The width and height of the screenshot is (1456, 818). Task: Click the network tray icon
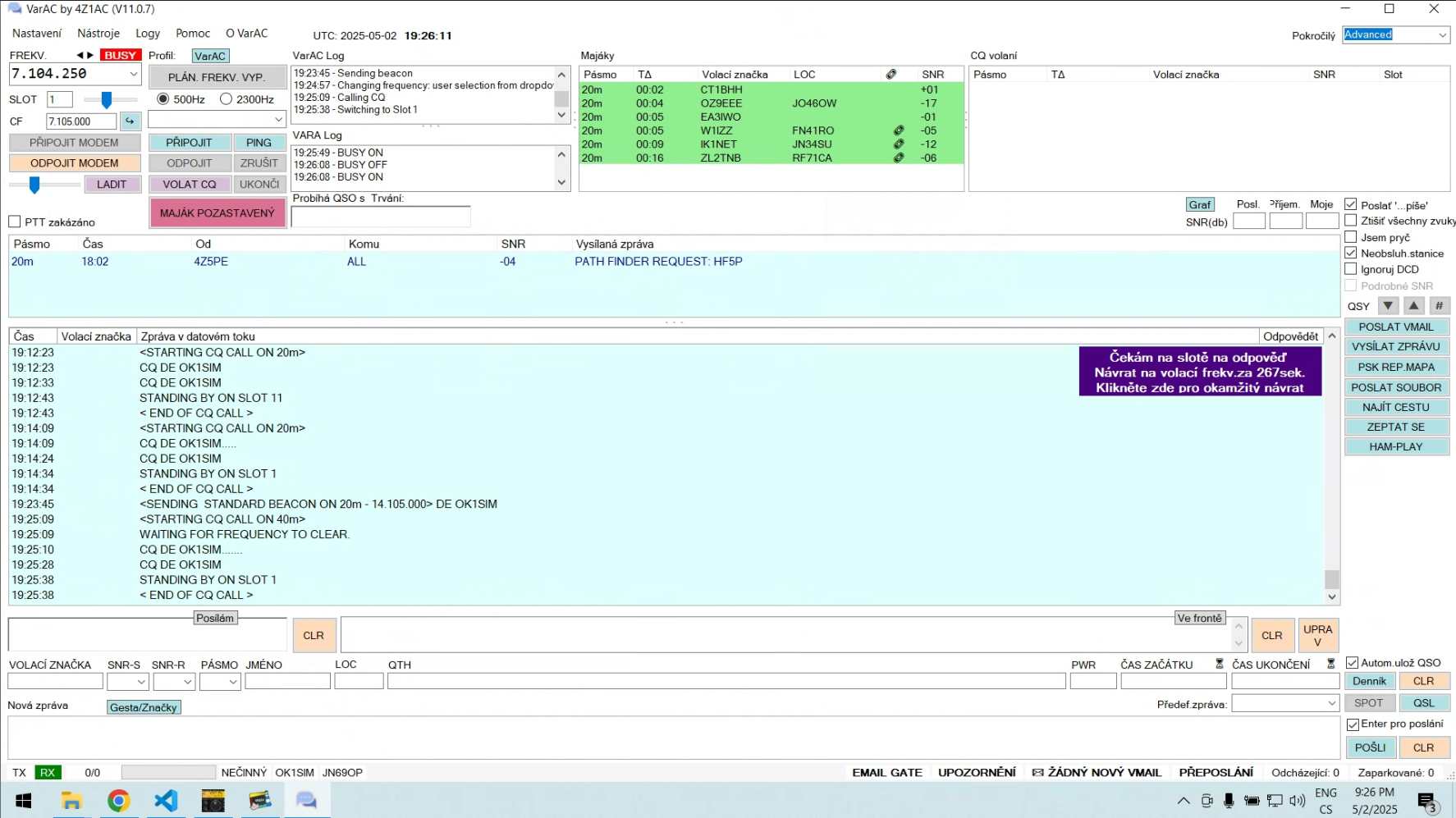click(x=1275, y=801)
